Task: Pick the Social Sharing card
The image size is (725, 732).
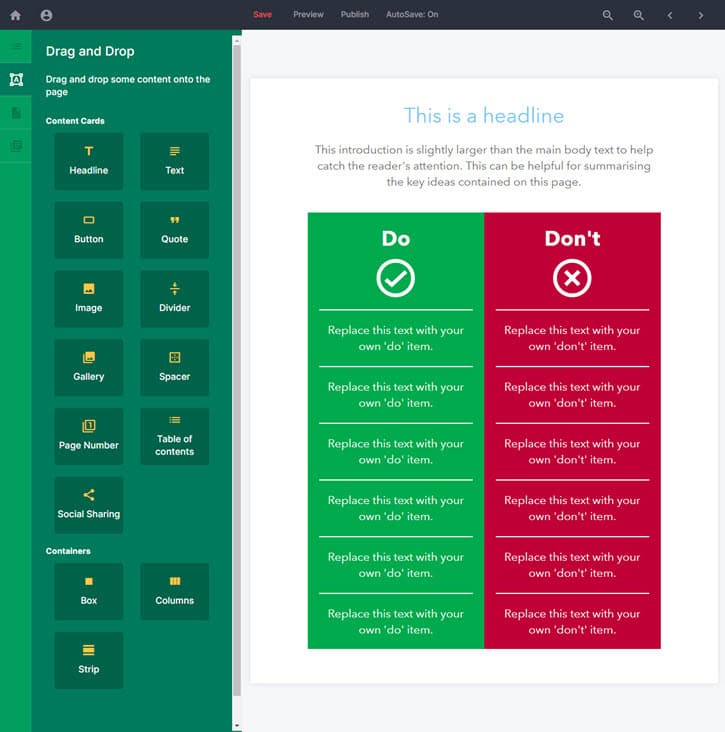Action: pos(89,505)
